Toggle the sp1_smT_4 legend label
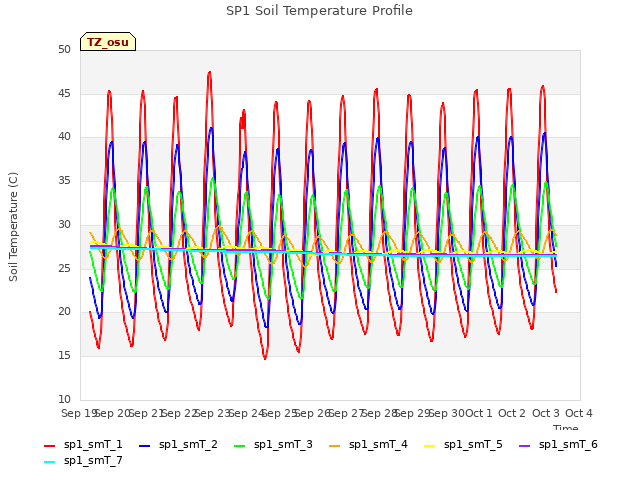The height and width of the screenshot is (480, 640). pyautogui.click(x=378, y=444)
